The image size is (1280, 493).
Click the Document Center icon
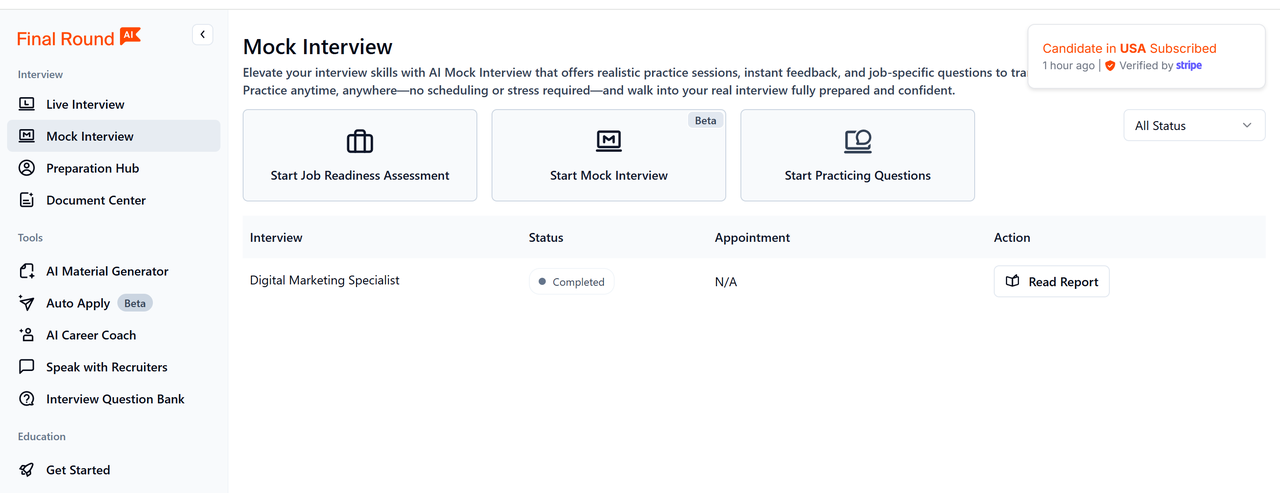click(x=27, y=200)
